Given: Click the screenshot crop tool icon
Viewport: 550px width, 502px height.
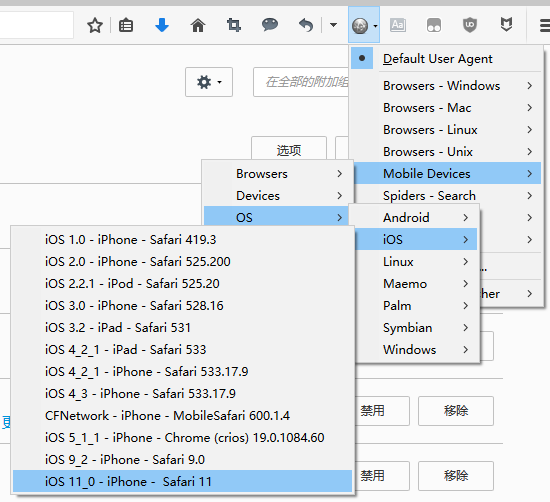Looking at the screenshot, I should [234, 26].
